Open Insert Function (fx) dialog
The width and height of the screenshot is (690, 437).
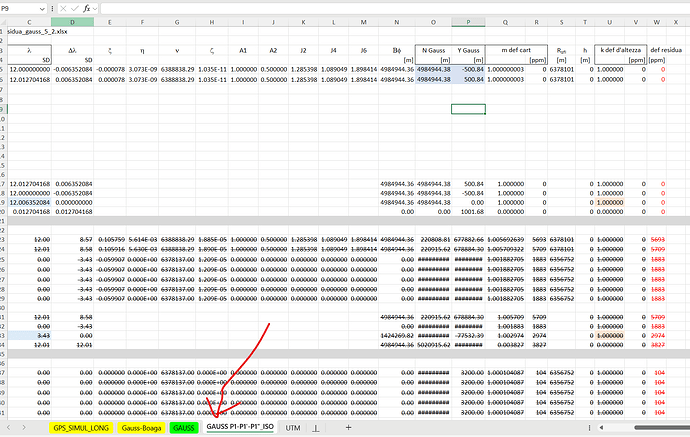coord(89,8)
